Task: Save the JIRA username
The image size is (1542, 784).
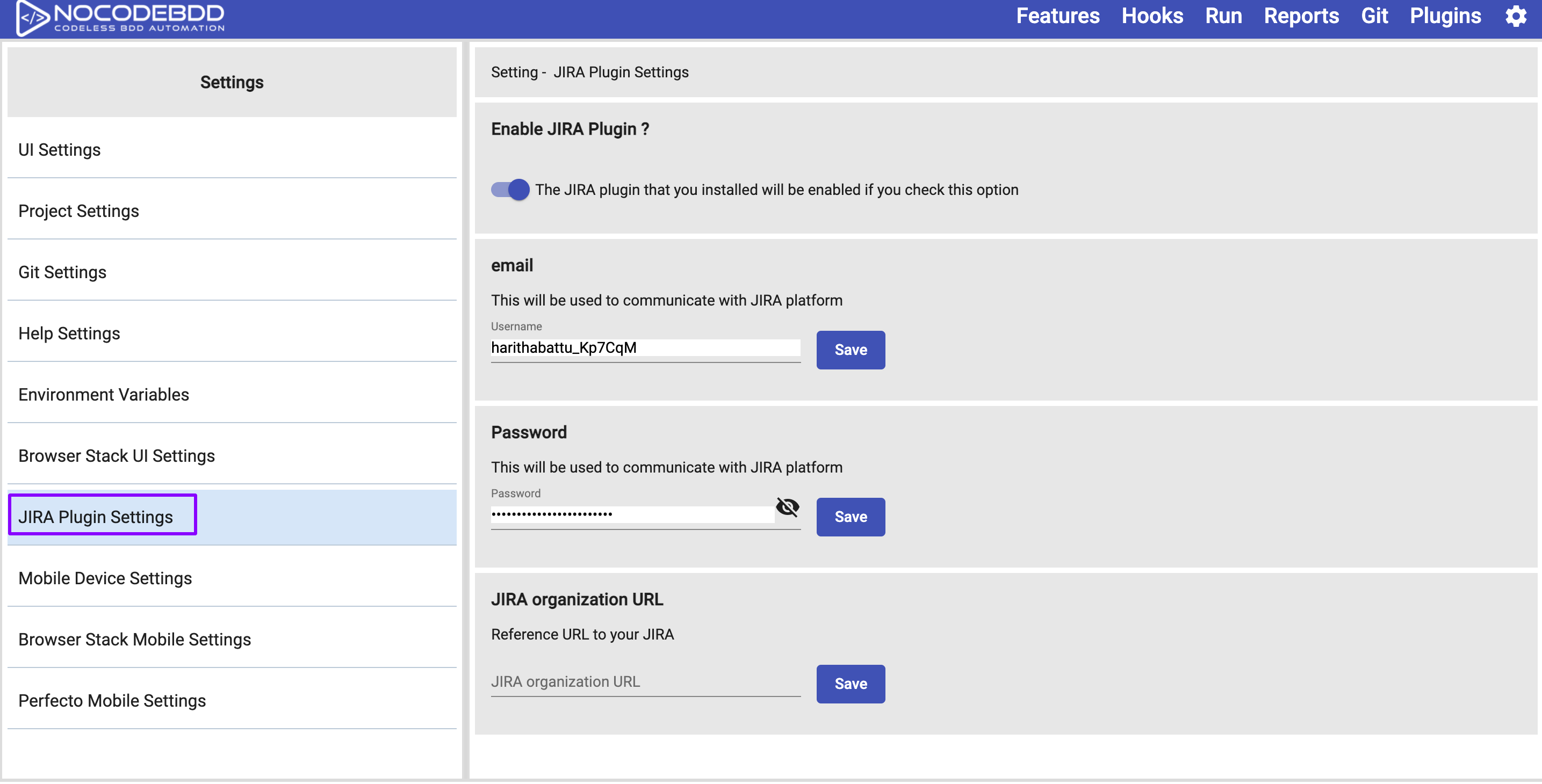Action: pos(850,350)
